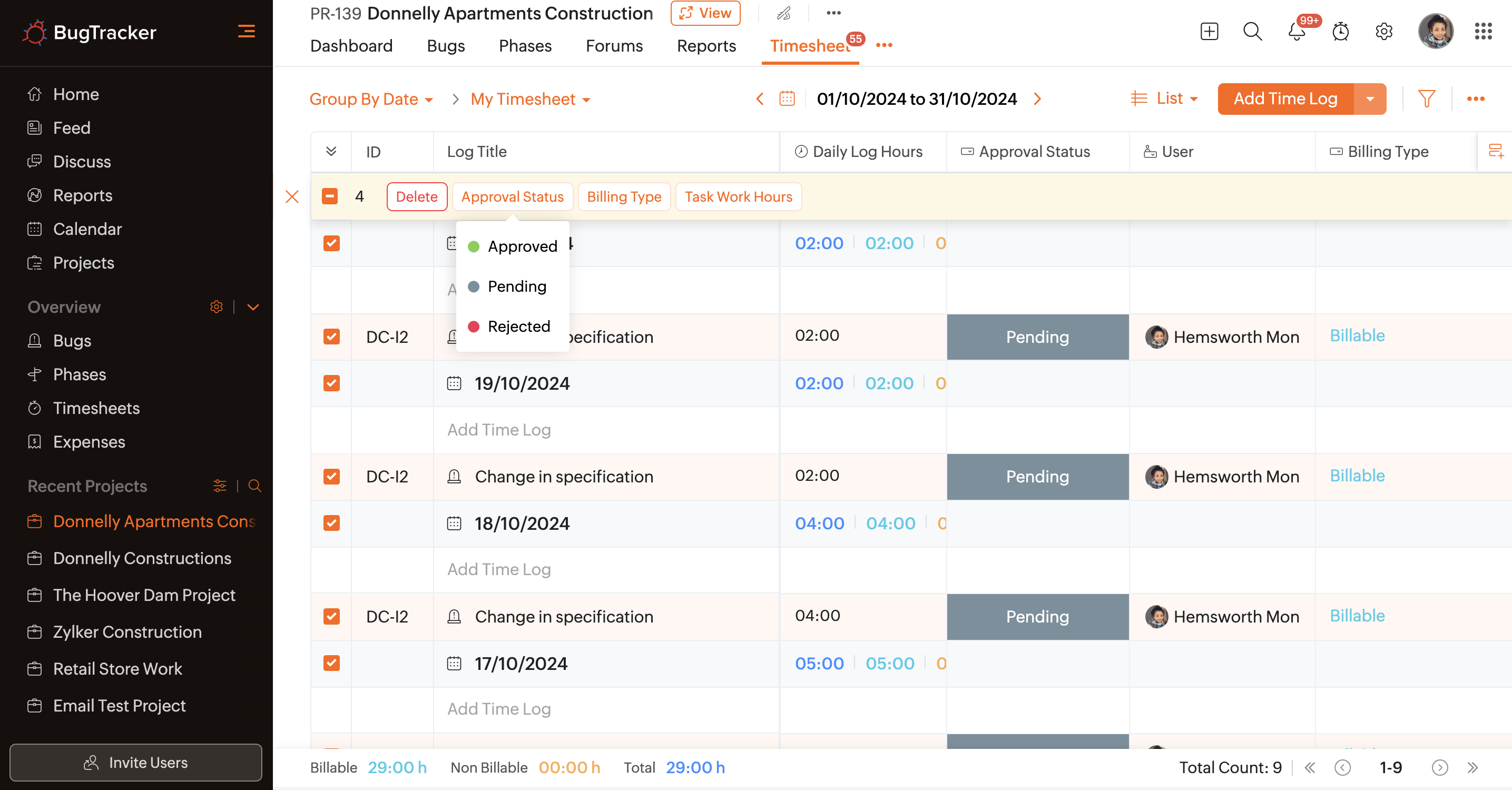This screenshot has width=1512, height=790.
Task: Select the red Rejected status option
Action: coord(518,327)
